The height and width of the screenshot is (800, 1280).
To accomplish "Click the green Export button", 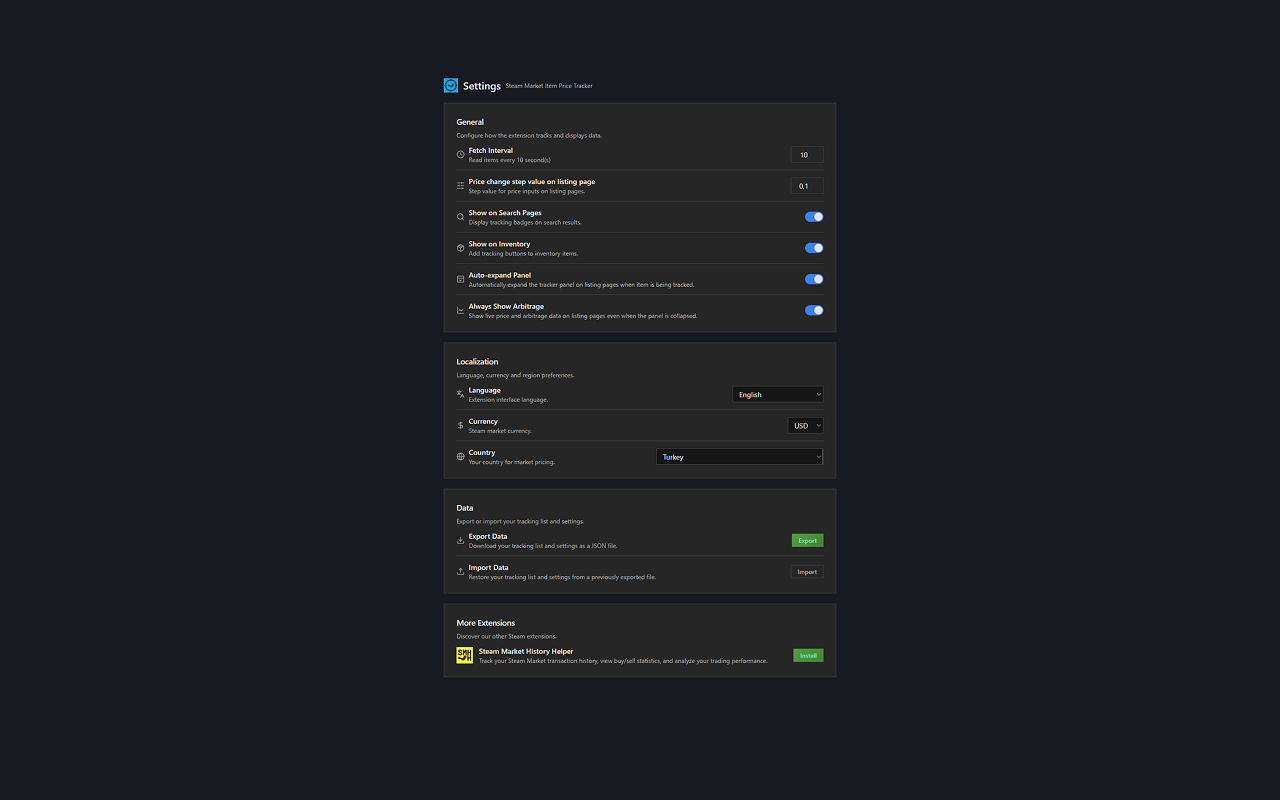I will [808, 540].
